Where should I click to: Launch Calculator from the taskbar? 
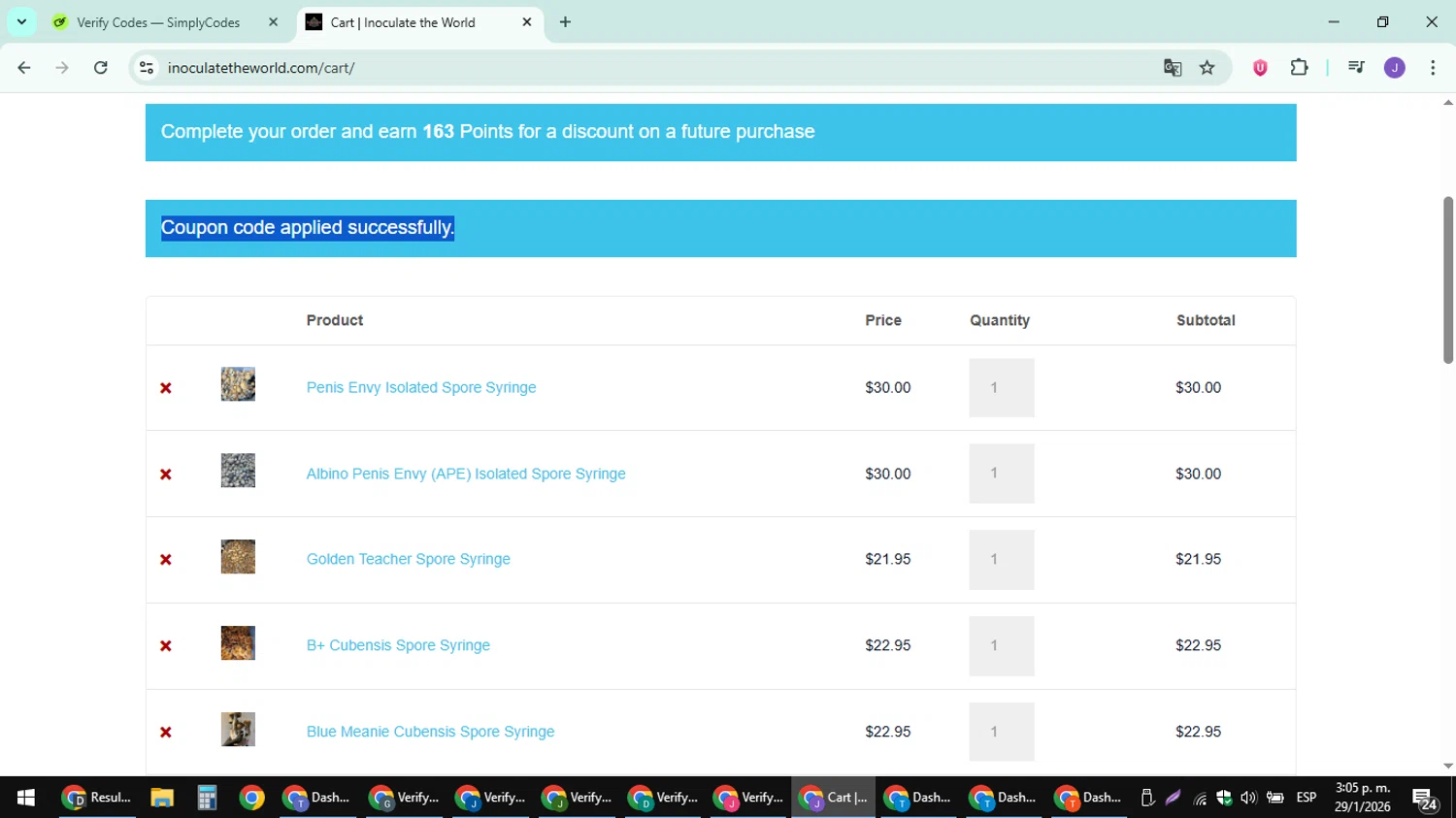pos(207,798)
